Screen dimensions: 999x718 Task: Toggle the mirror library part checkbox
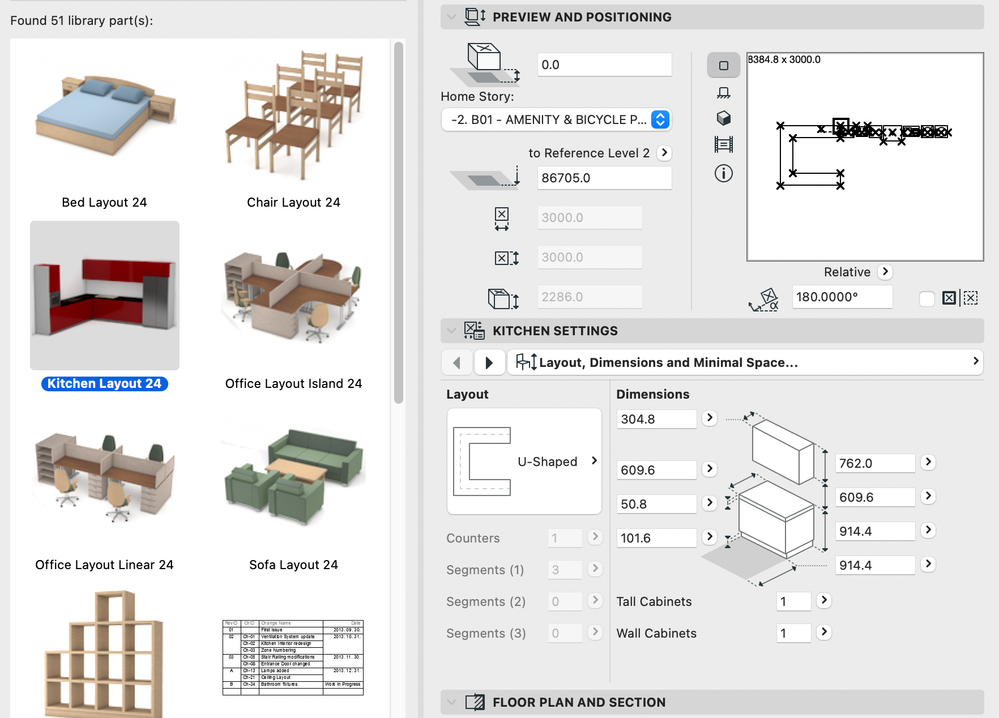[926, 298]
